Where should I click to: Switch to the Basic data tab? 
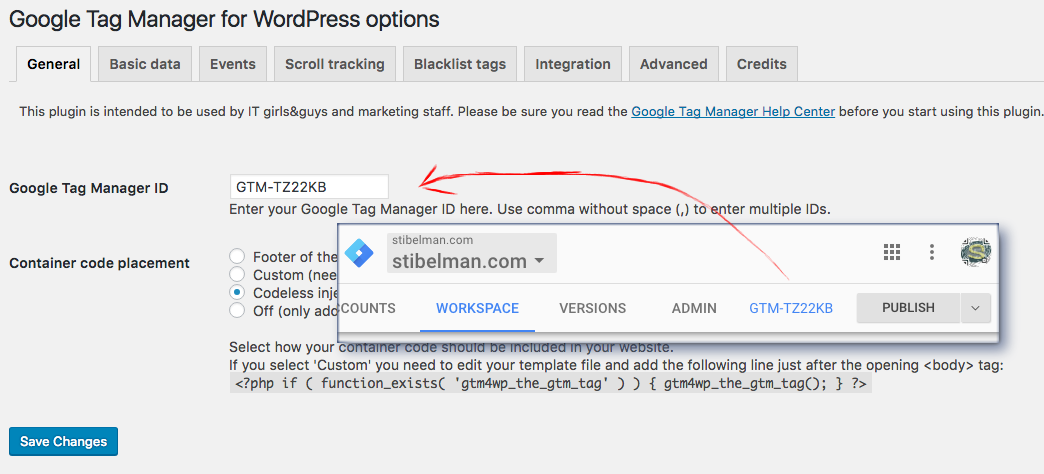pos(145,64)
